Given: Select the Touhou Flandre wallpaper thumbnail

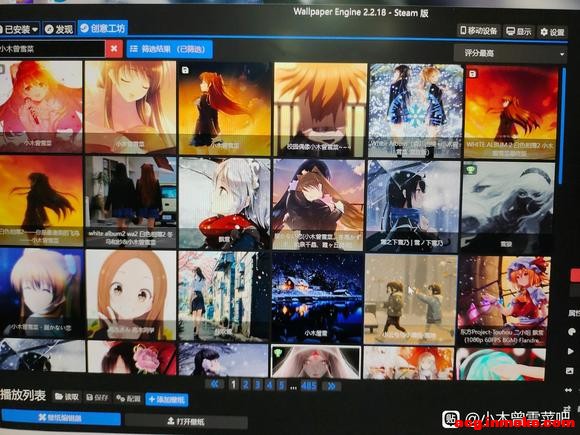Looking at the screenshot, I should (503, 301).
